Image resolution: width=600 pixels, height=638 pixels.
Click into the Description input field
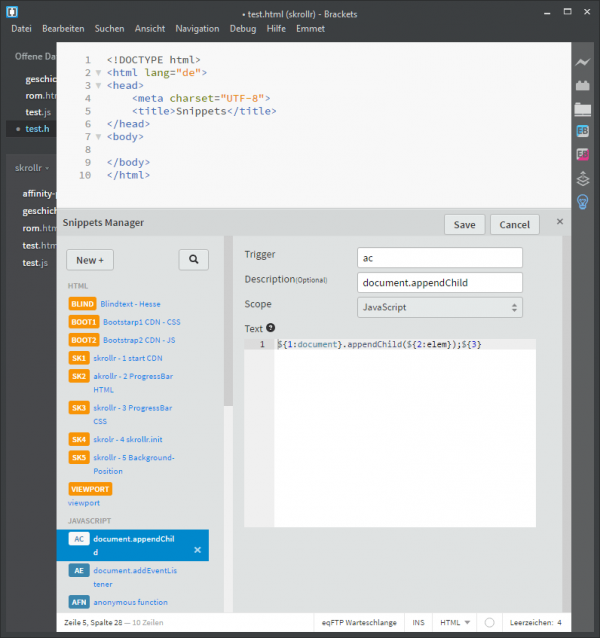pos(440,282)
